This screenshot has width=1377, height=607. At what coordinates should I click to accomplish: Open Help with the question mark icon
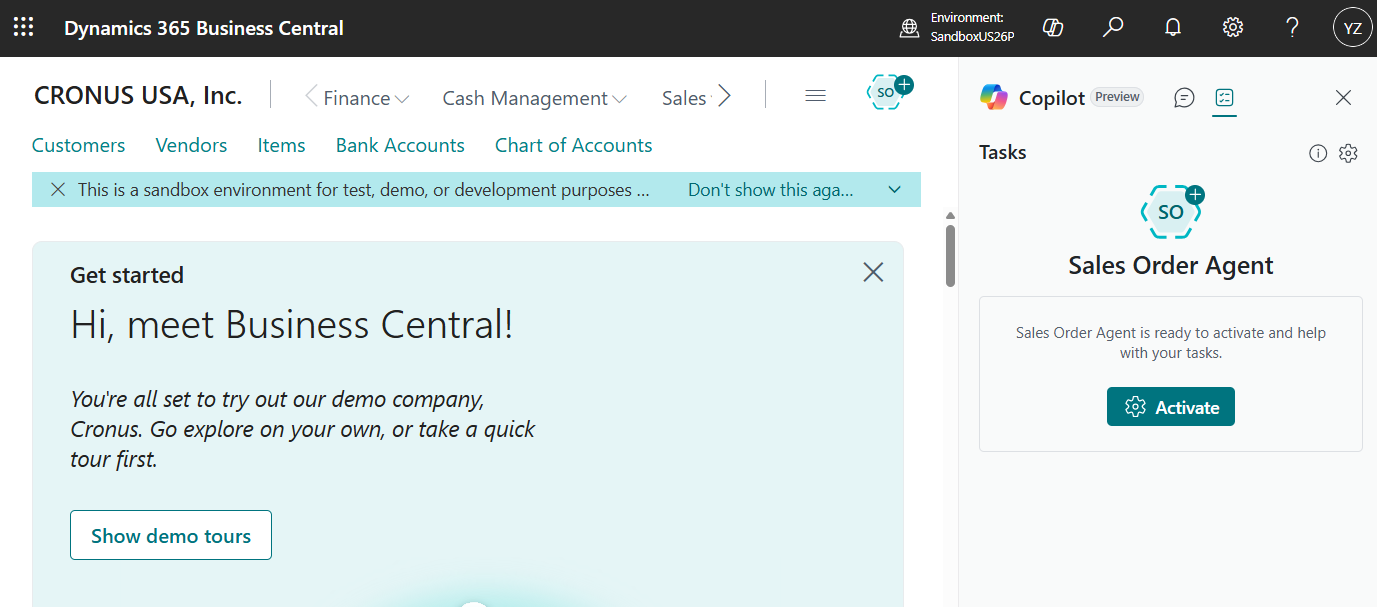1292,27
